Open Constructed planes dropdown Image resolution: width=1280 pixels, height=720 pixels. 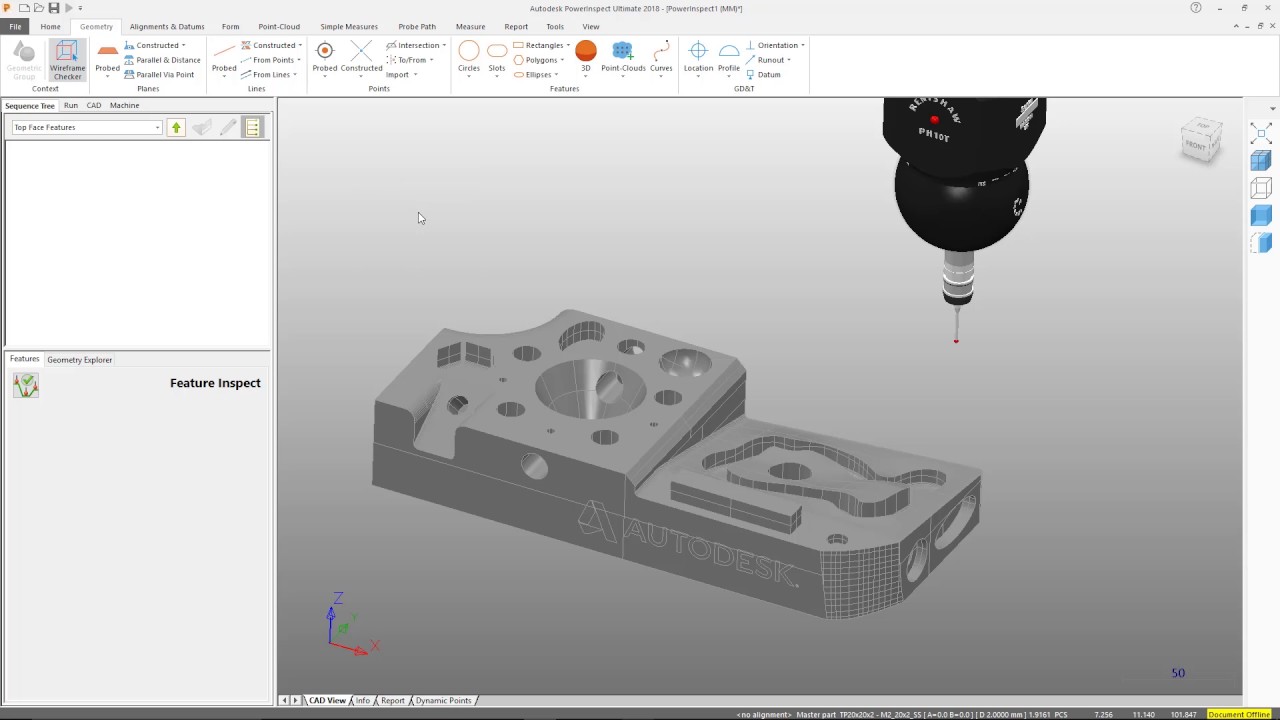point(156,45)
